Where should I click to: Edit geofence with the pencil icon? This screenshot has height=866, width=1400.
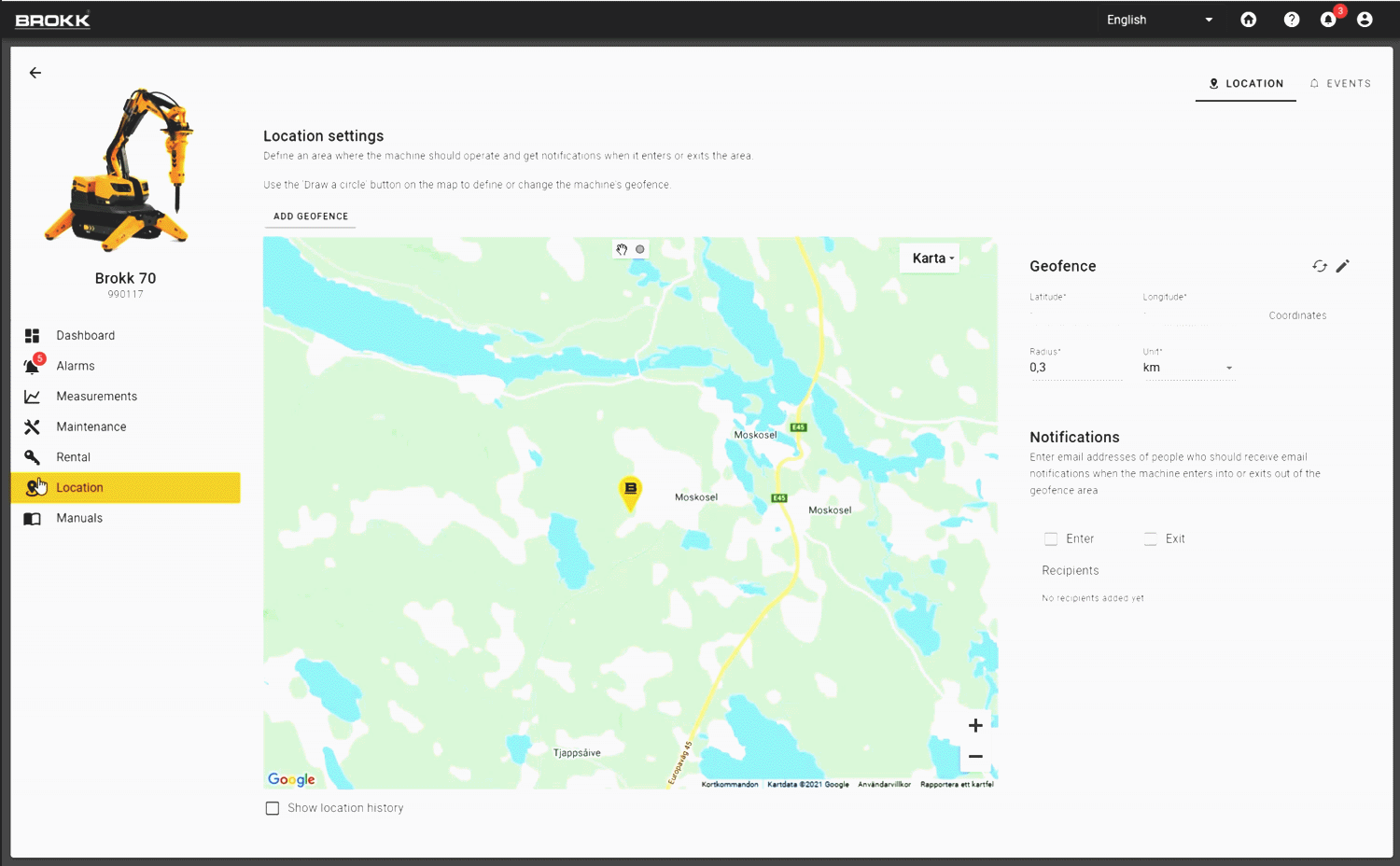tap(1343, 266)
